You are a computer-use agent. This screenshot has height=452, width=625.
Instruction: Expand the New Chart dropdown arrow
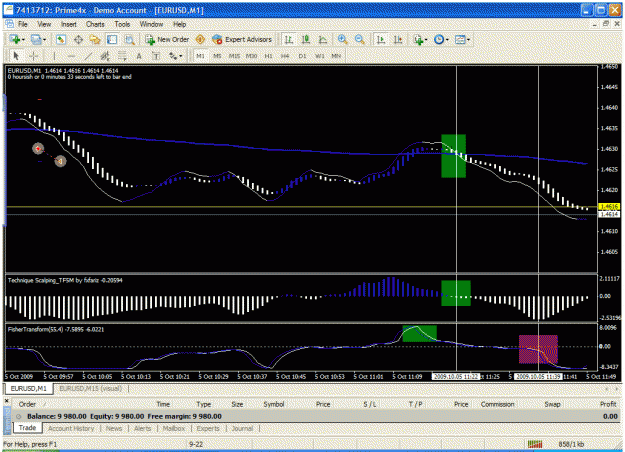(x=23, y=40)
